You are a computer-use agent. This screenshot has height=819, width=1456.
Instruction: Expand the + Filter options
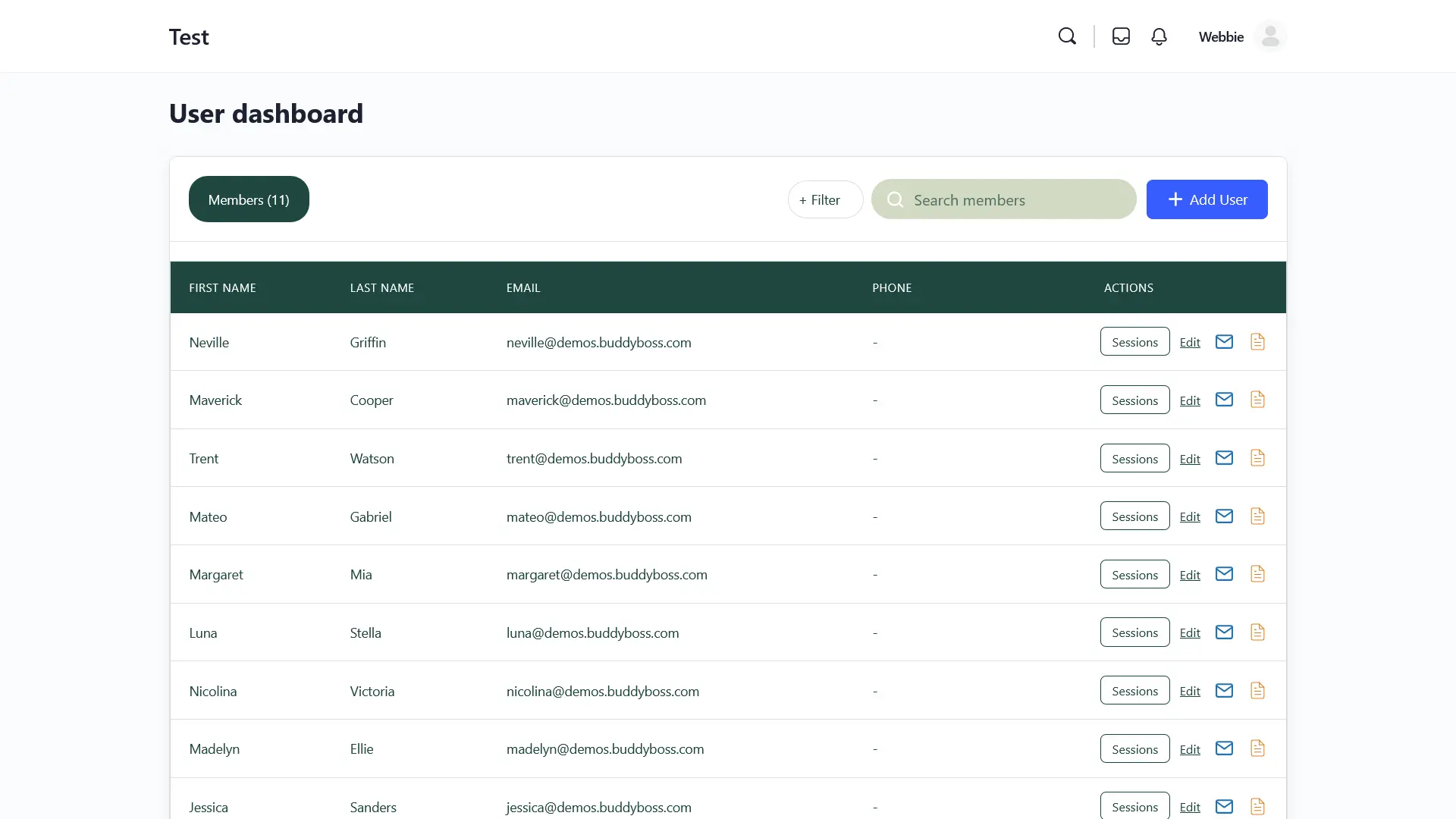click(825, 199)
